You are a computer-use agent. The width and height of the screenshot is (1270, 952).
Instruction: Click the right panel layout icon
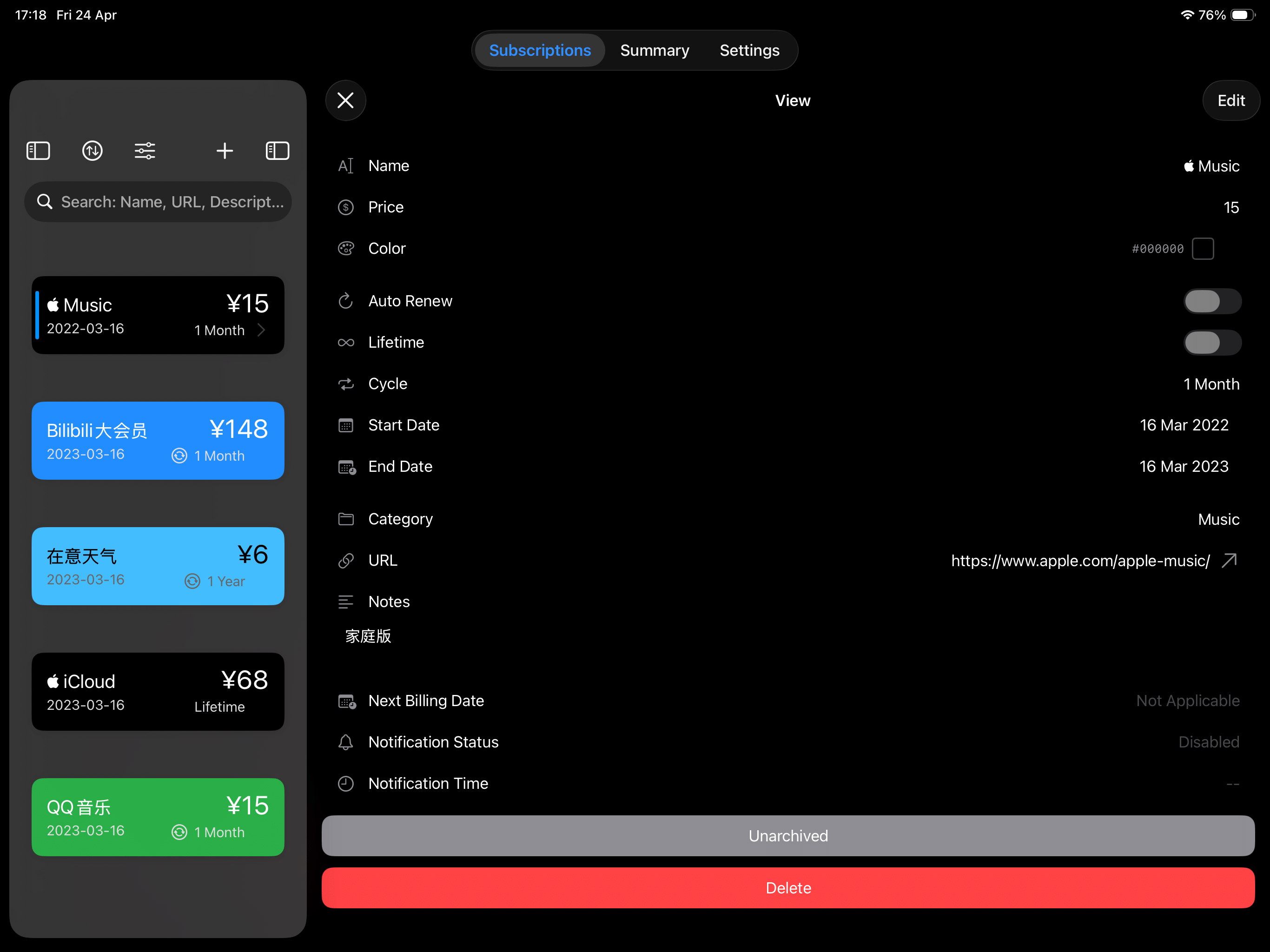pyautogui.click(x=278, y=151)
